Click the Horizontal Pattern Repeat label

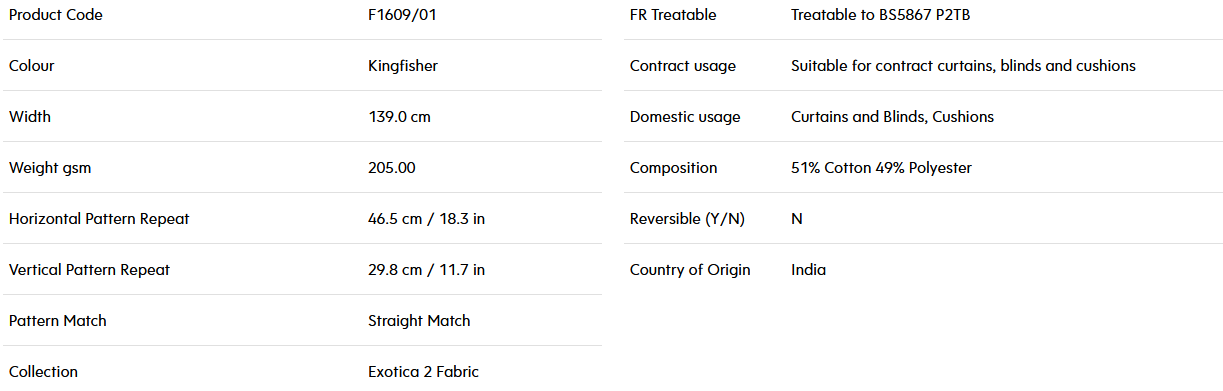pos(99,219)
